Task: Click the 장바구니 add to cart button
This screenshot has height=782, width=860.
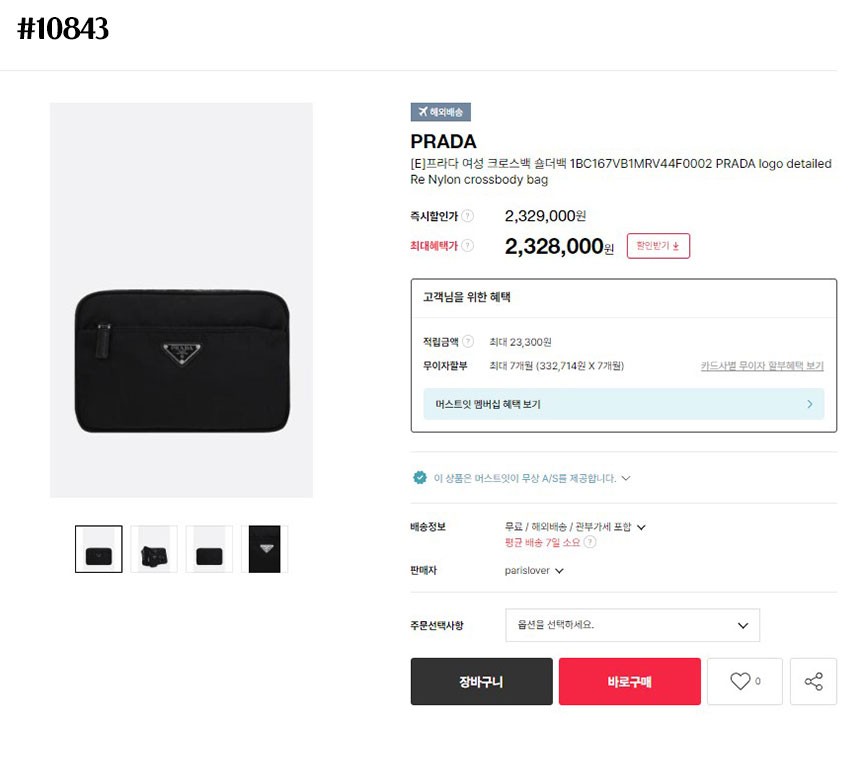Action: 481,682
